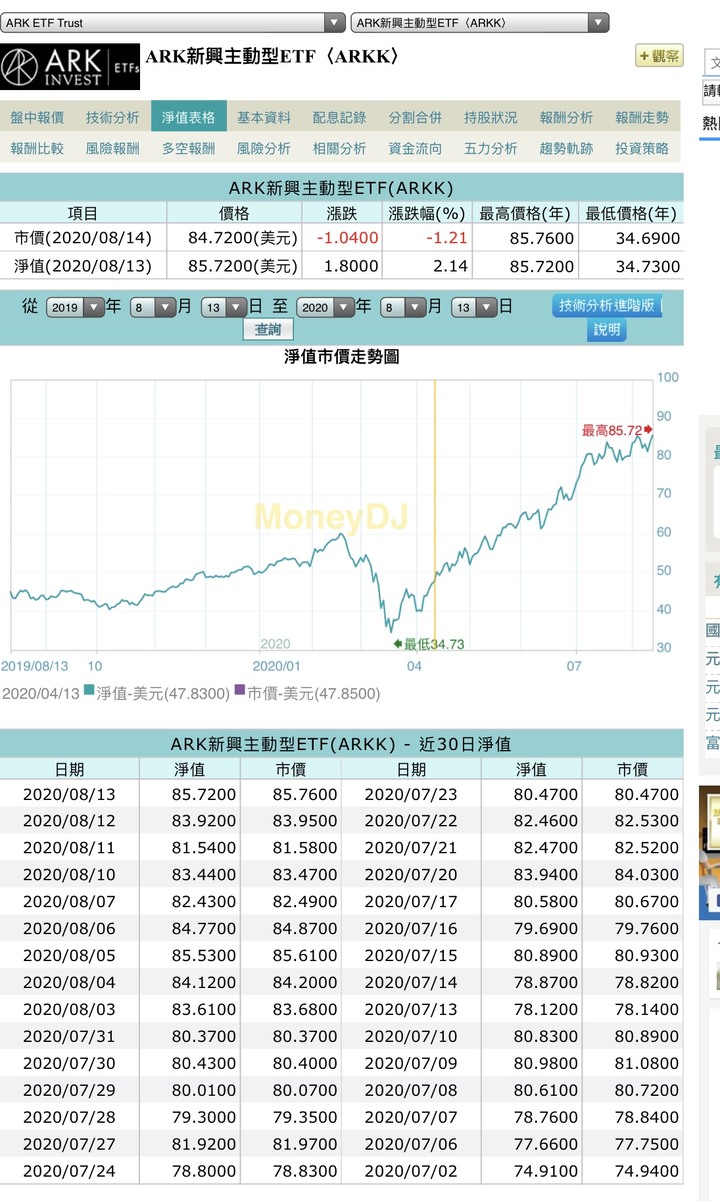Click the 81.9200 NAV for 2020/07/27
720x1201 pixels.
[204, 1145]
